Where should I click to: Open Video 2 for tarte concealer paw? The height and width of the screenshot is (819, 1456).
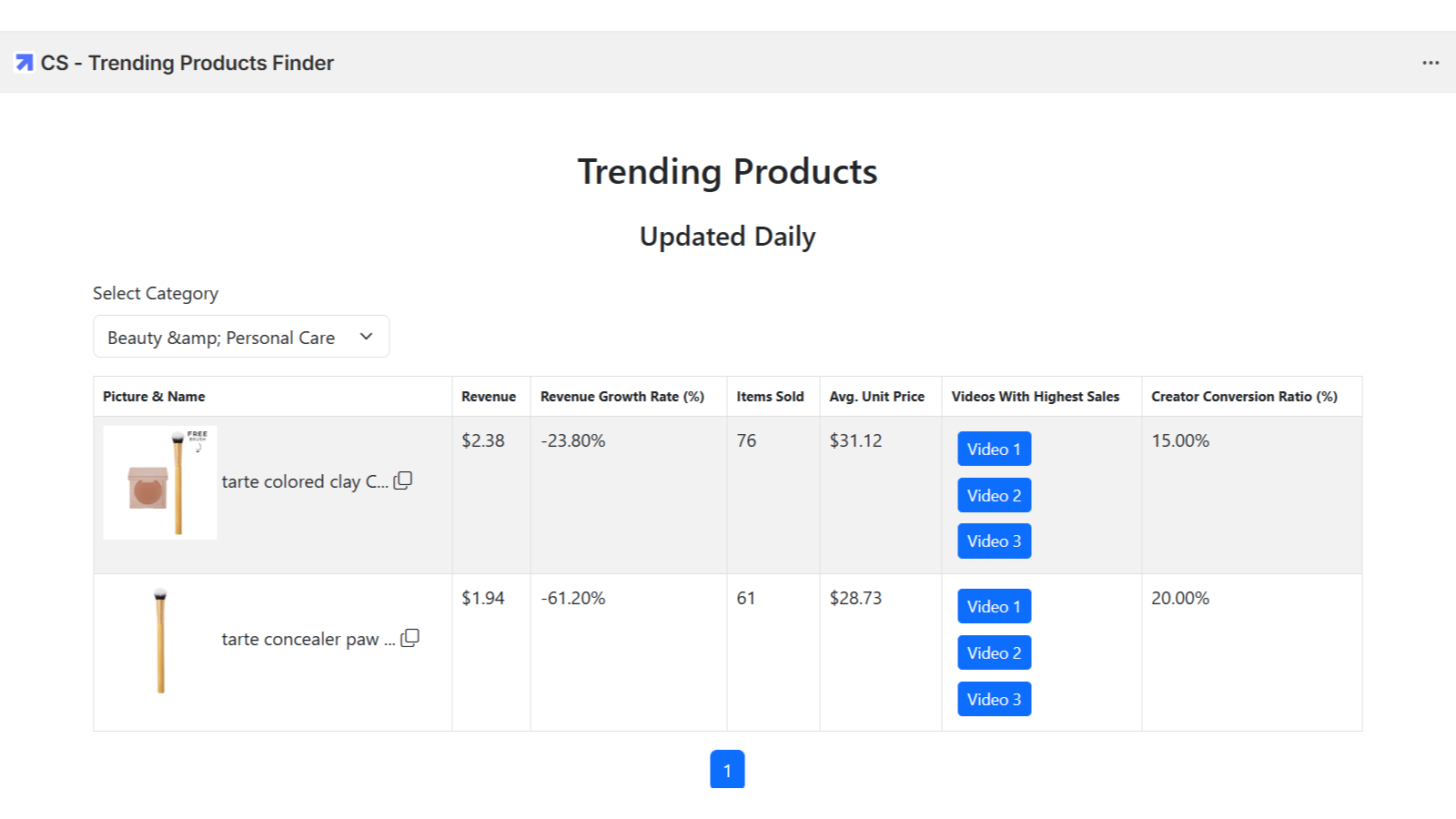994,652
